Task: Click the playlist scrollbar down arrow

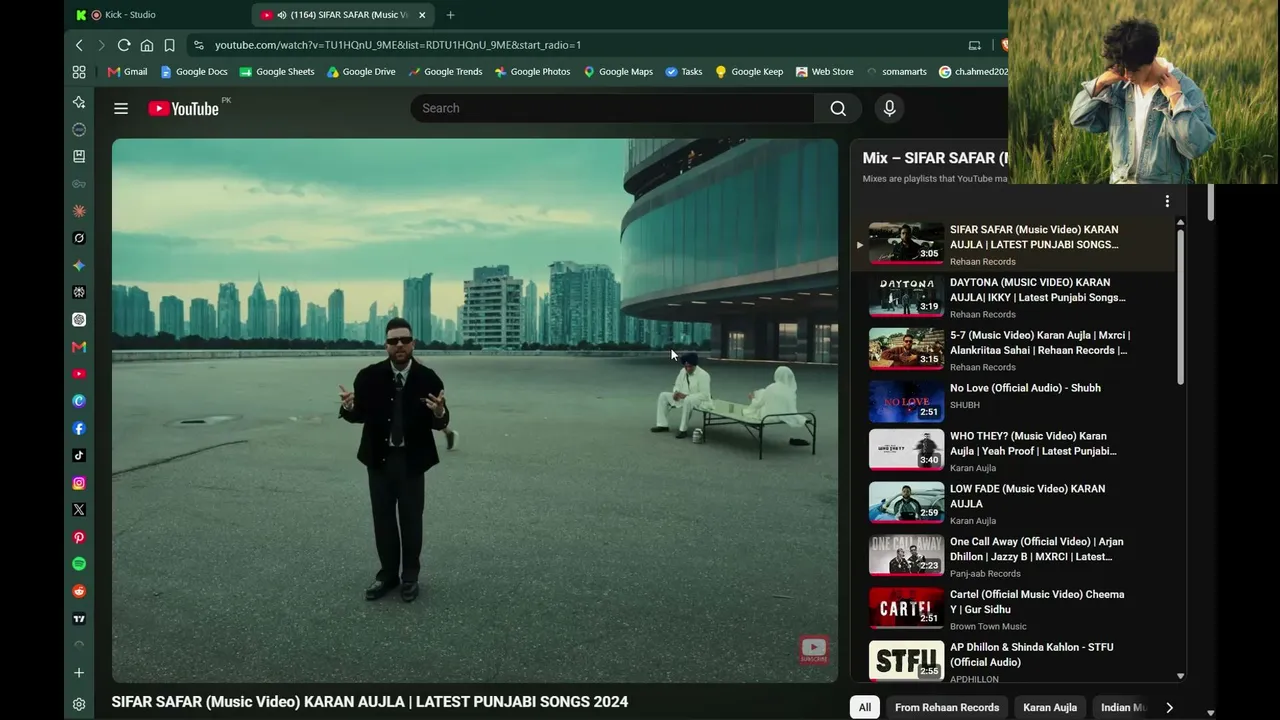Action: (x=1180, y=676)
